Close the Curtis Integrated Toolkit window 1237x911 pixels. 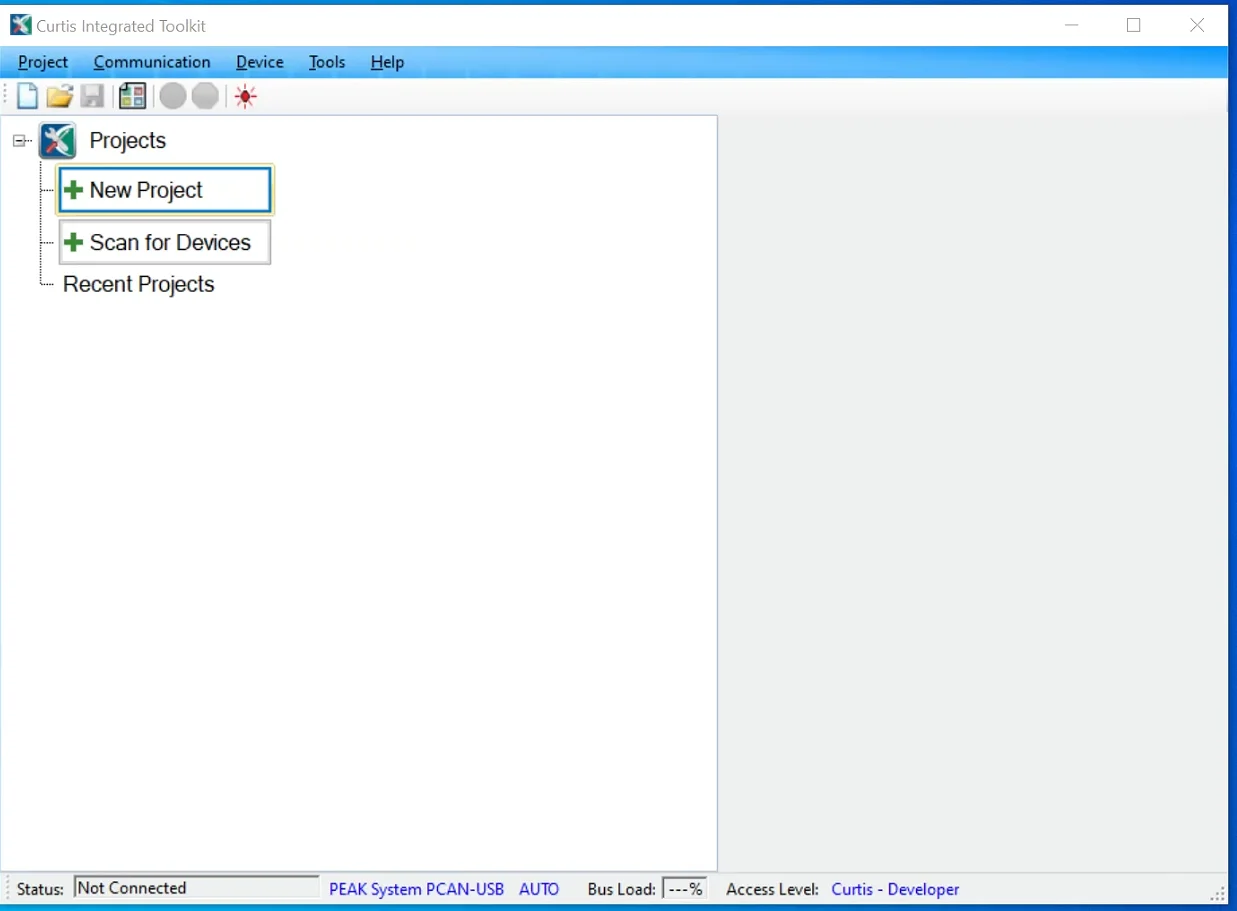tap(1197, 25)
